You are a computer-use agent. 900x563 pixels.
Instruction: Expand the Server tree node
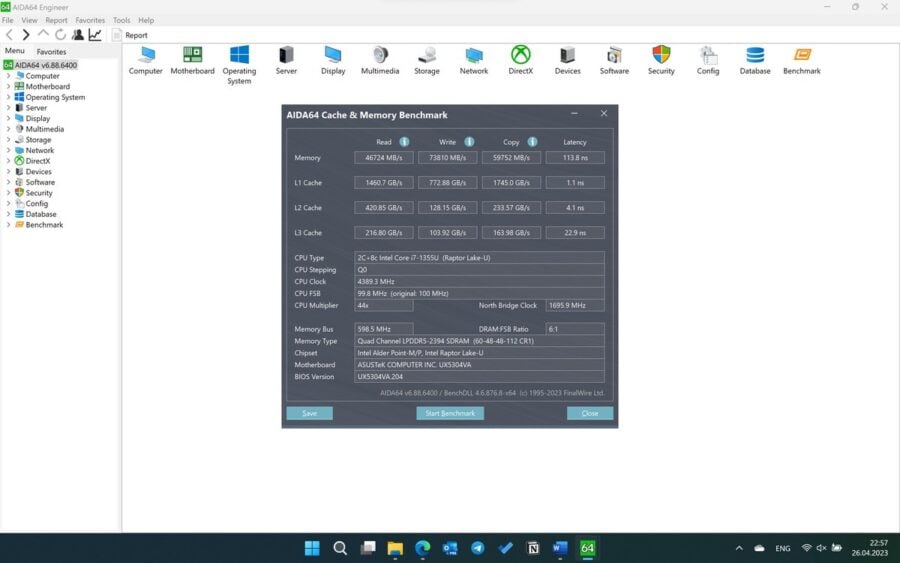8,108
